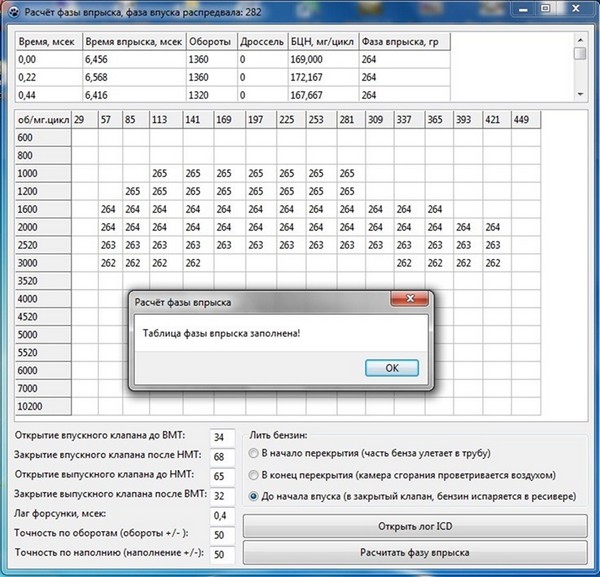The height and width of the screenshot is (577, 600).
Task: Click column header 337 in phase table
Action: (409, 120)
